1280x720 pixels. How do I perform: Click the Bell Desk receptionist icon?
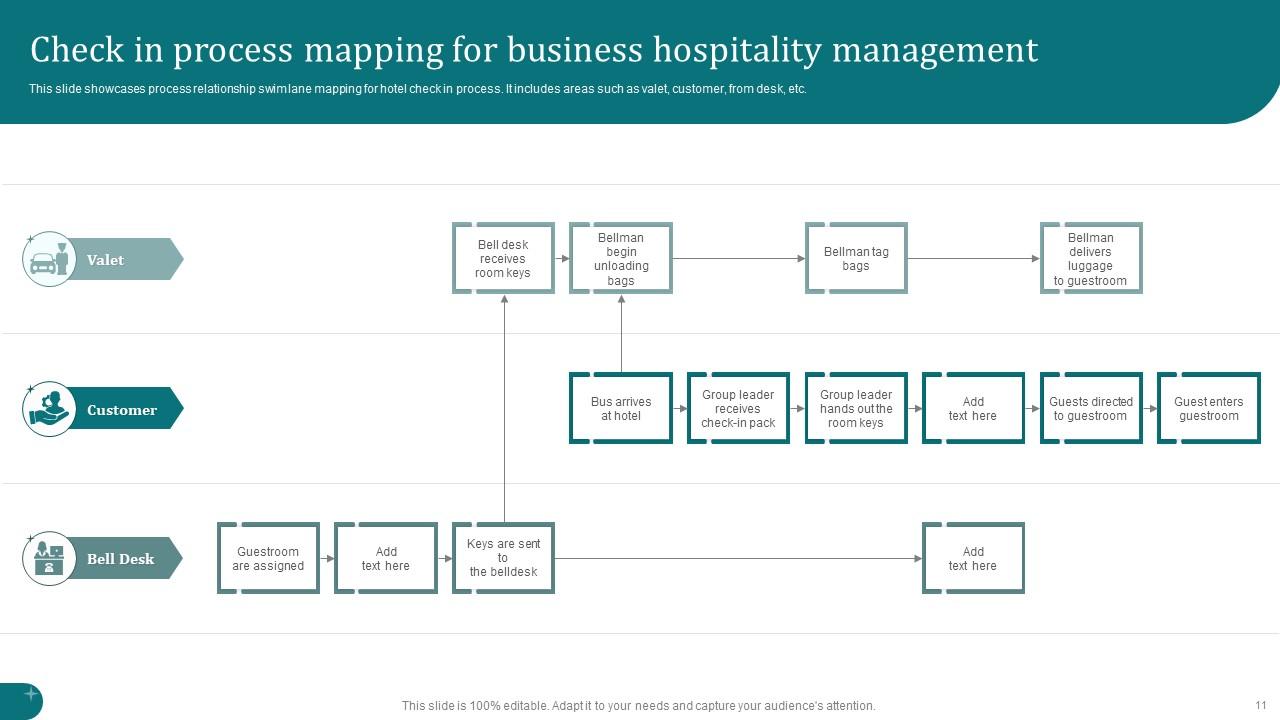pos(49,558)
